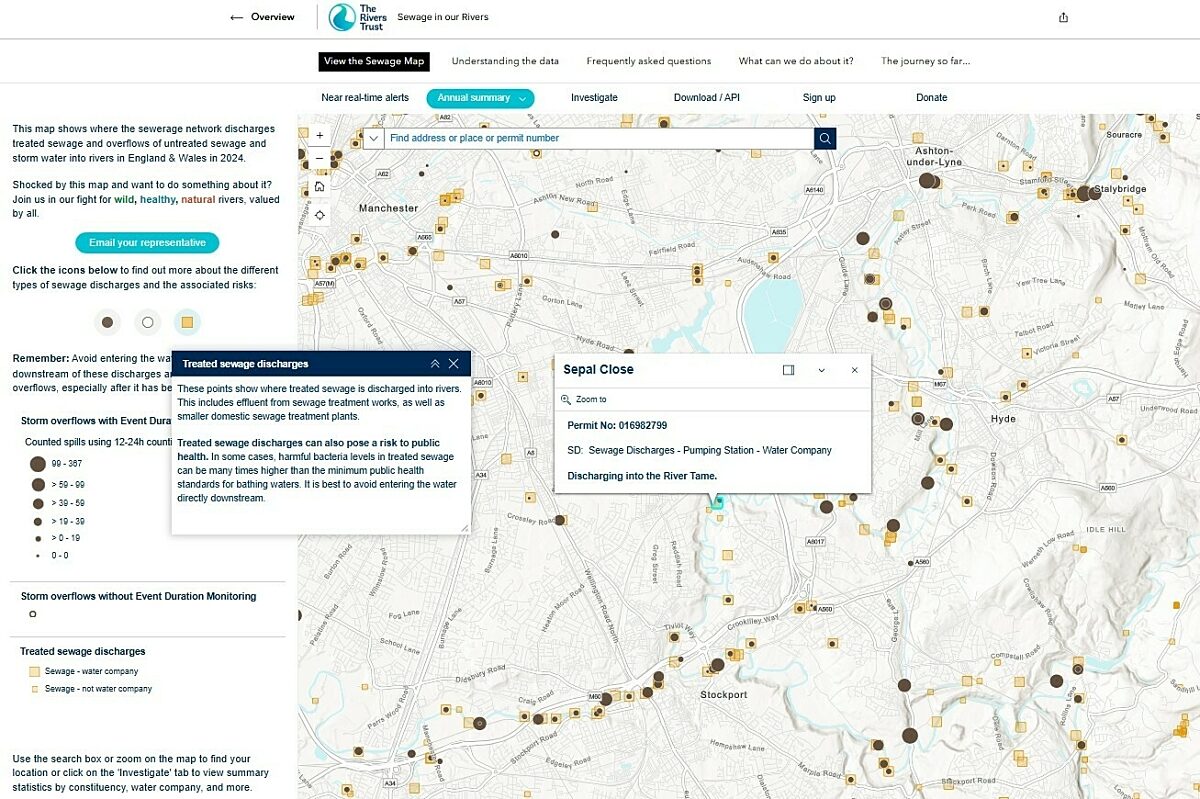This screenshot has height=799, width=1200.
Task: Open Frequently asked questions tab
Action: point(649,61)
